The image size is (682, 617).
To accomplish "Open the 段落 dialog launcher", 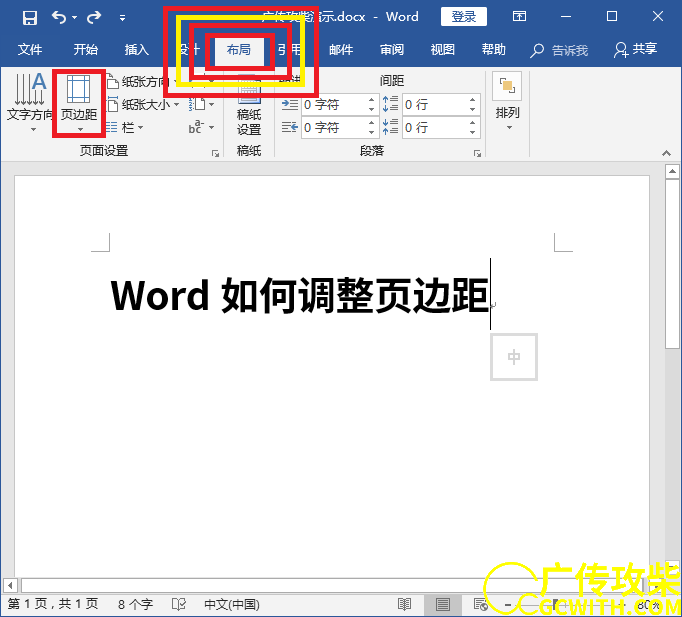I will [x=477, y=153].
